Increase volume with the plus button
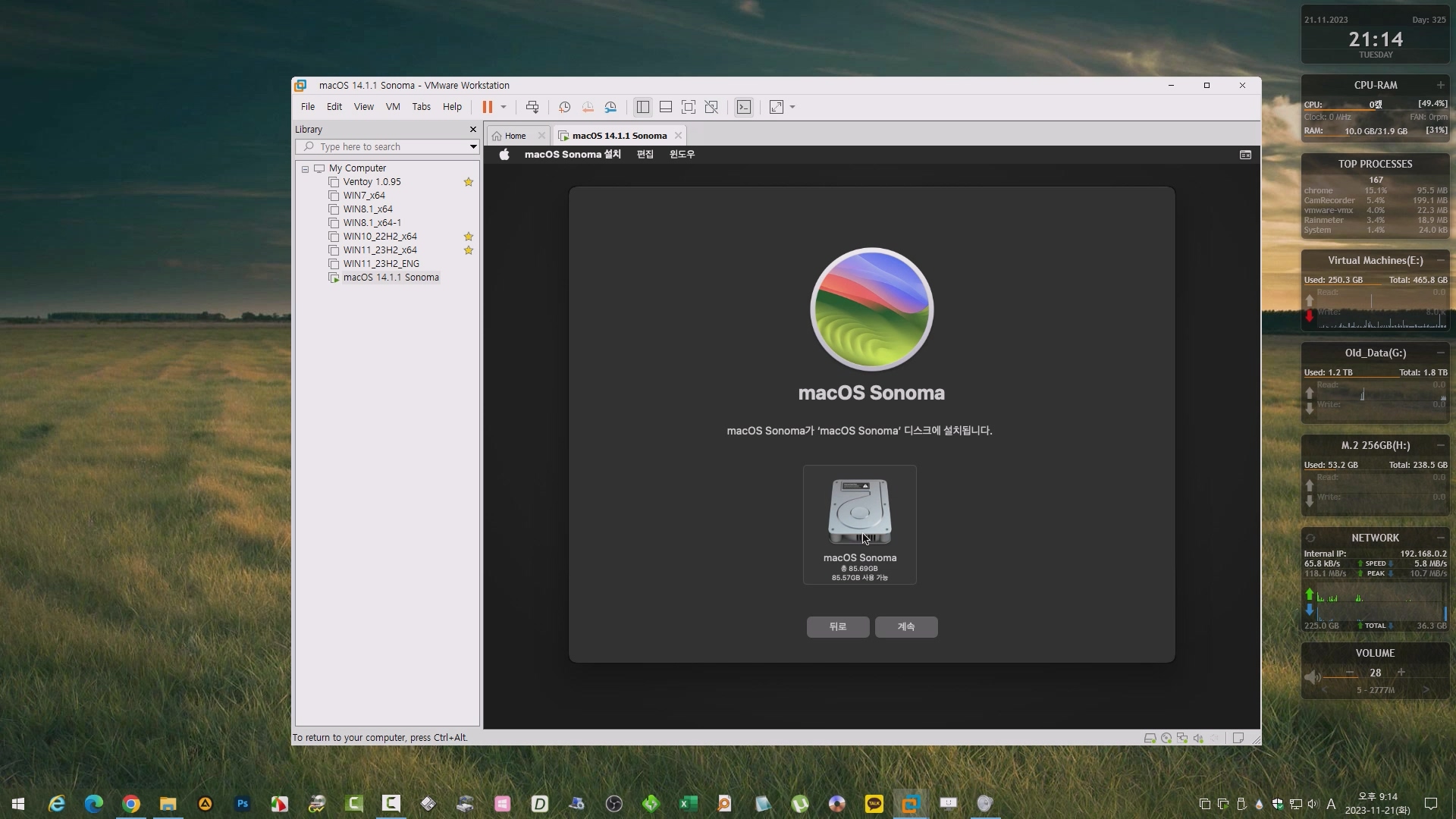The height and width of the screenshot is (819, 1456). click(x=1401, y=673)
